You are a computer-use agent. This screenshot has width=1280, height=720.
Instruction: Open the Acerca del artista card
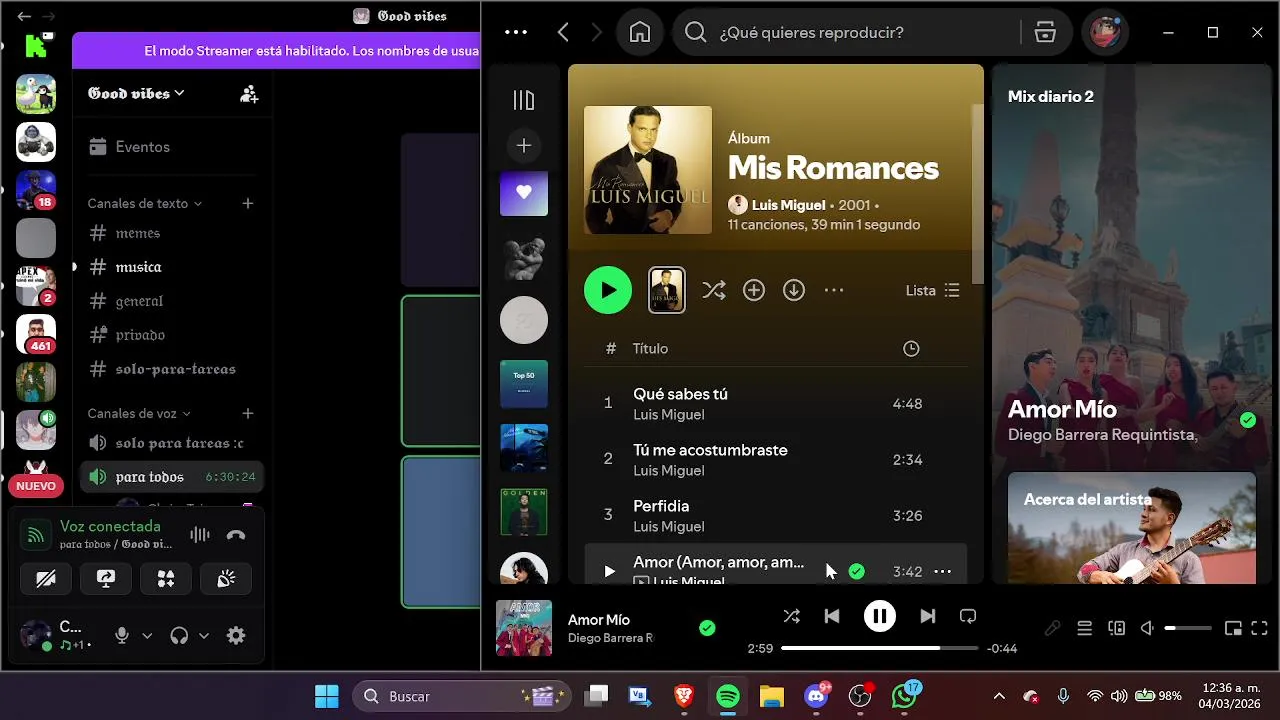[1132, 528]
